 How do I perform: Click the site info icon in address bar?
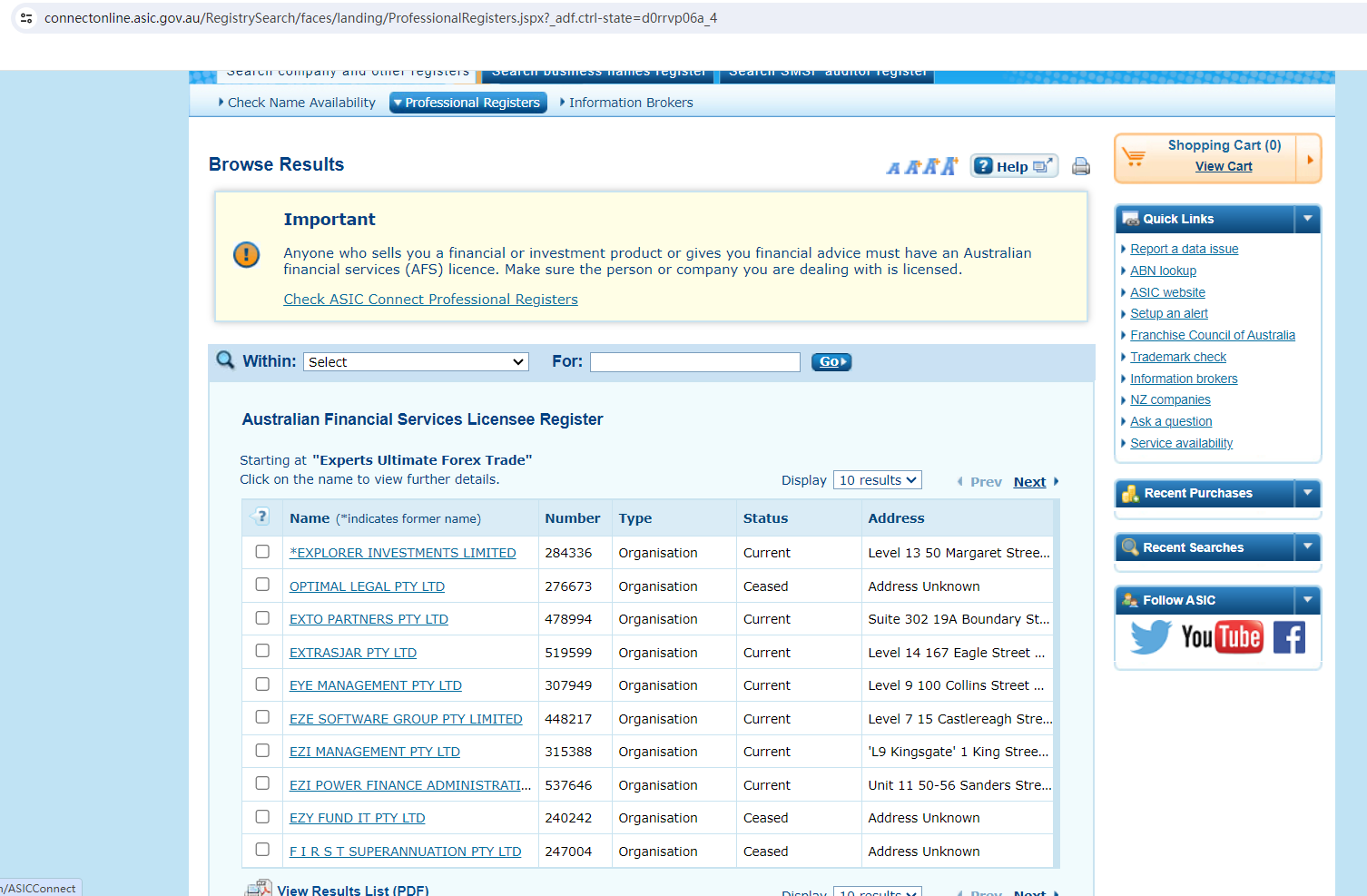(x=26, y=18)
